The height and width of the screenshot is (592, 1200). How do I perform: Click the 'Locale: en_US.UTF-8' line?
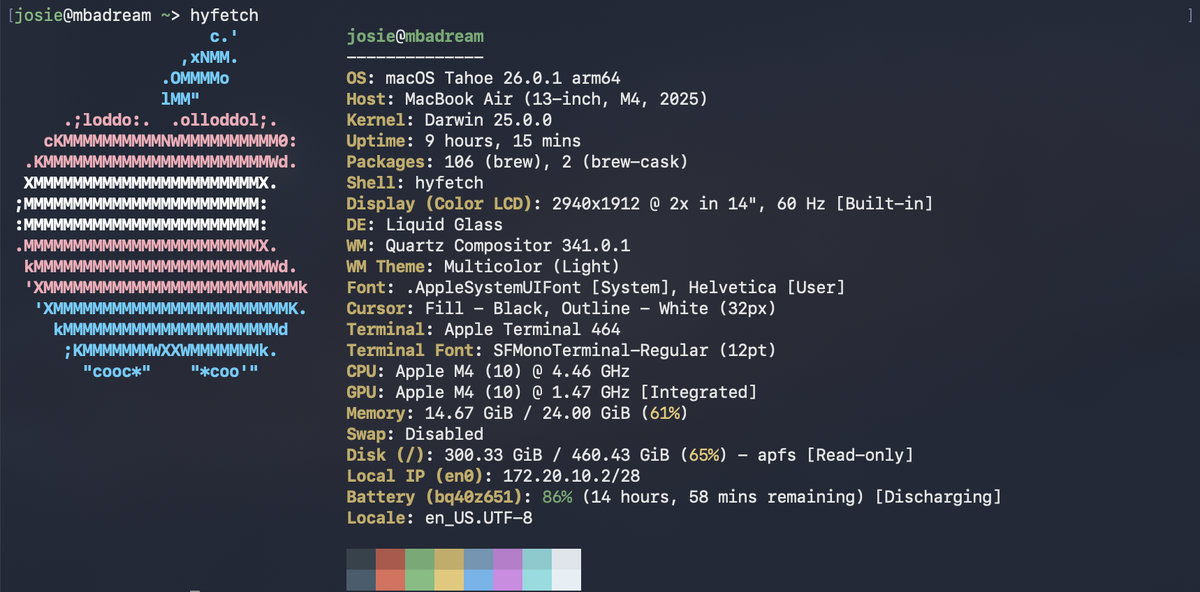click(x=439, y=518)
